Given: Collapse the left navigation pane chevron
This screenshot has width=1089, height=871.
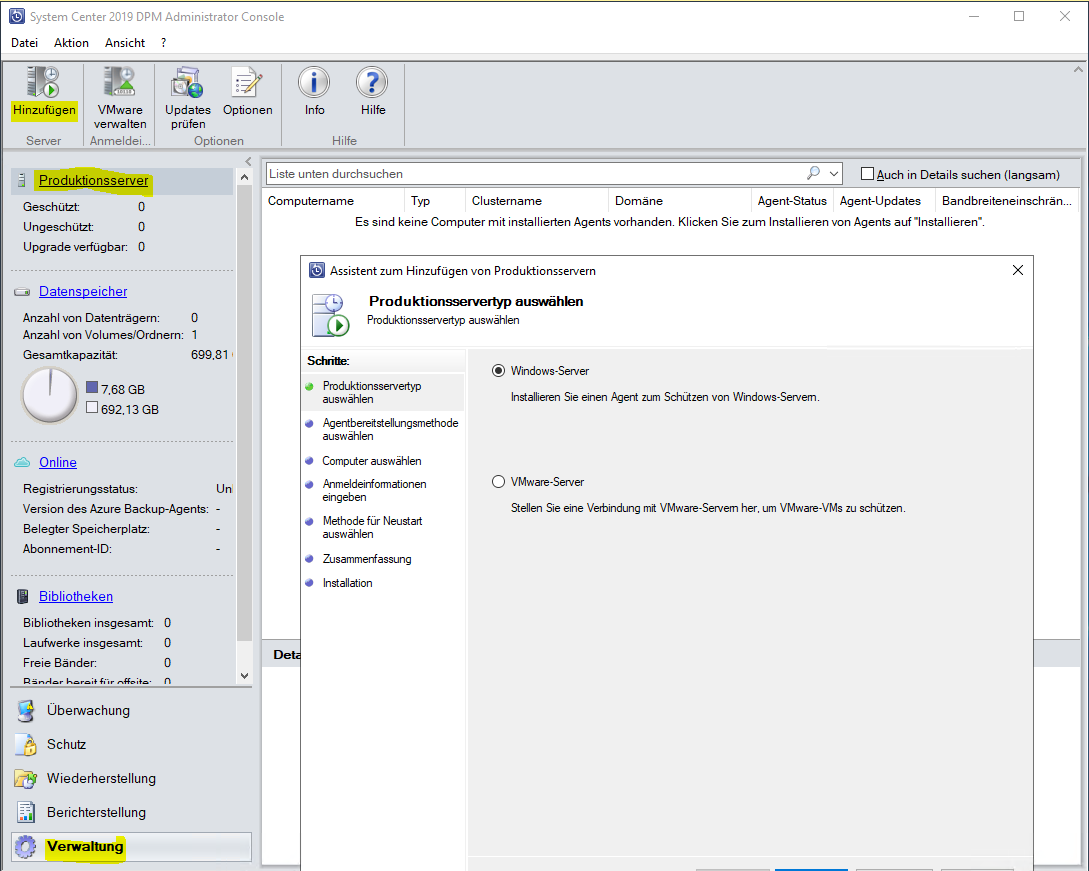Looking at the screenshot, I should click(248, 162).
